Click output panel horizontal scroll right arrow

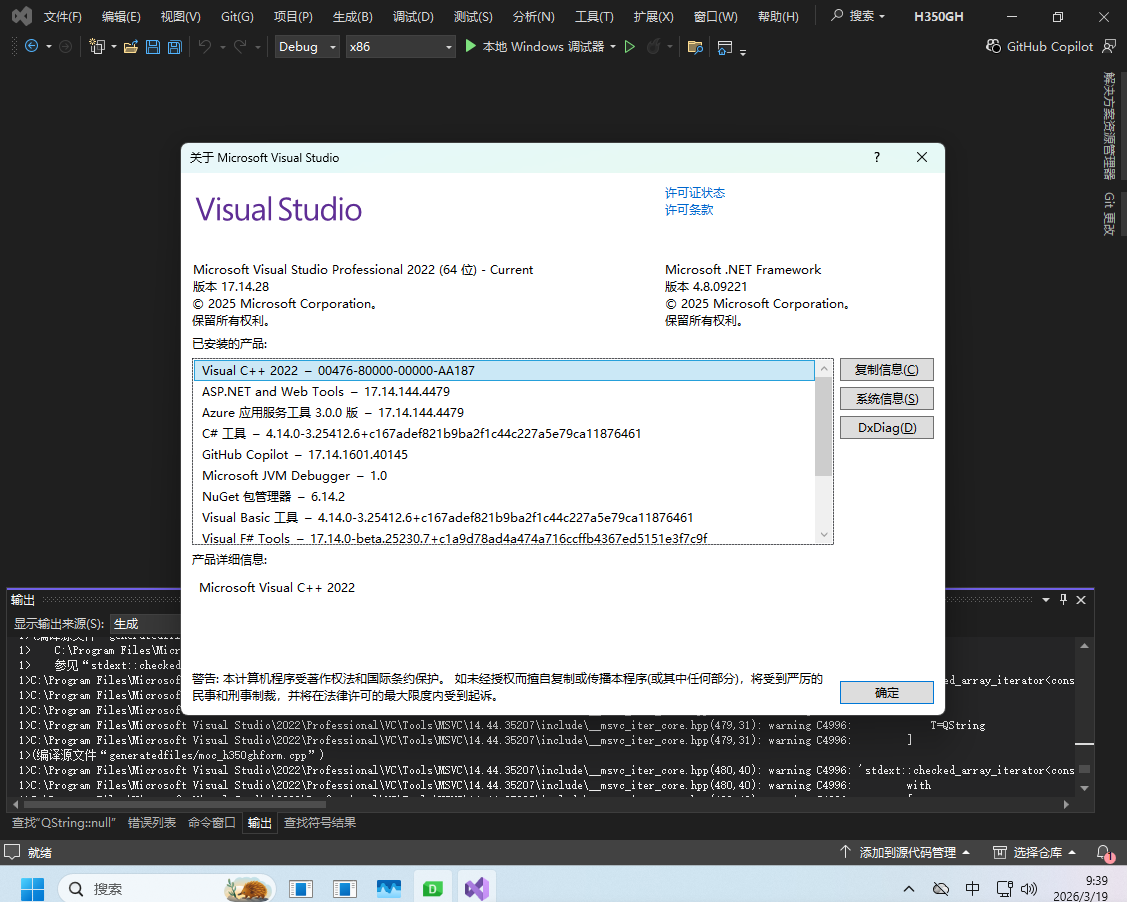(x=1066, y=805)
